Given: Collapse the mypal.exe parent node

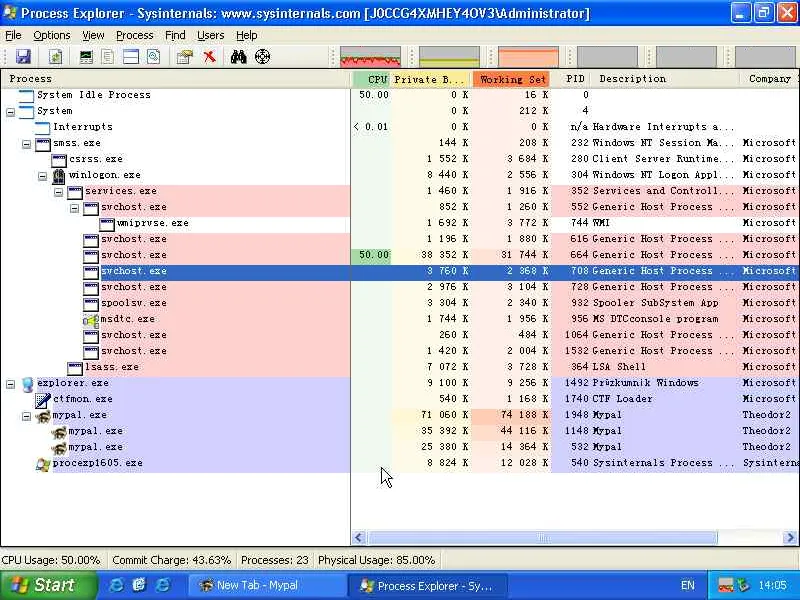Looking at the screenshot, I should point(27,416).
